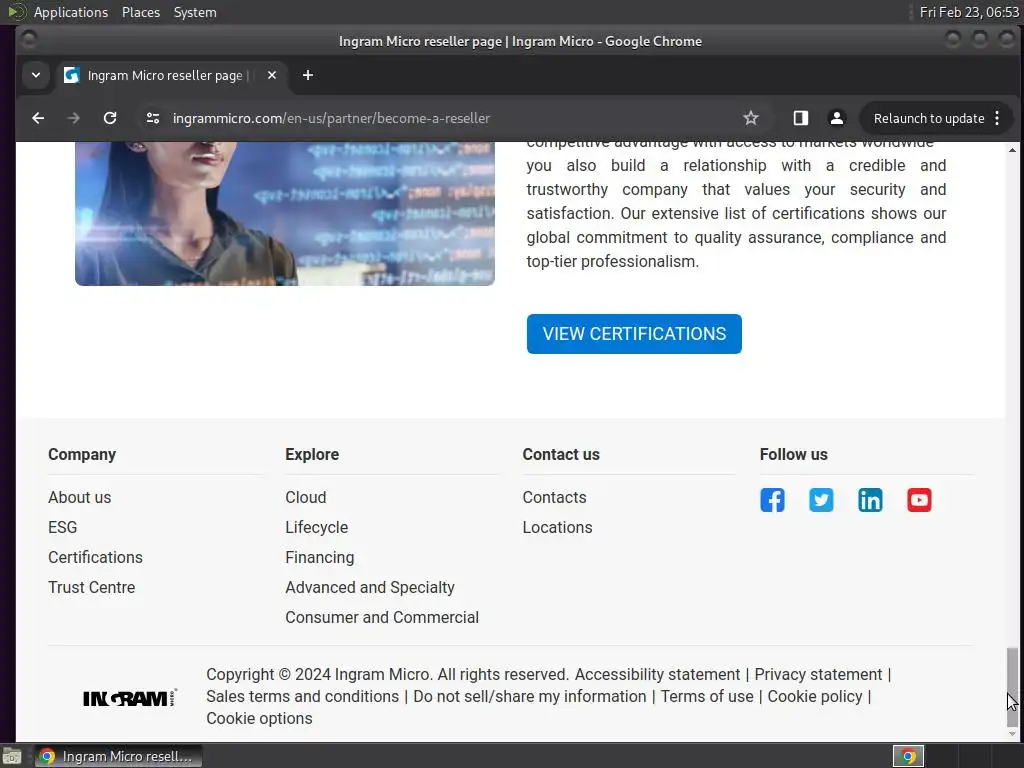Viewport: 1024px width, 768px height.
Task: Open the Accessibility statement link
Action: 657,675
